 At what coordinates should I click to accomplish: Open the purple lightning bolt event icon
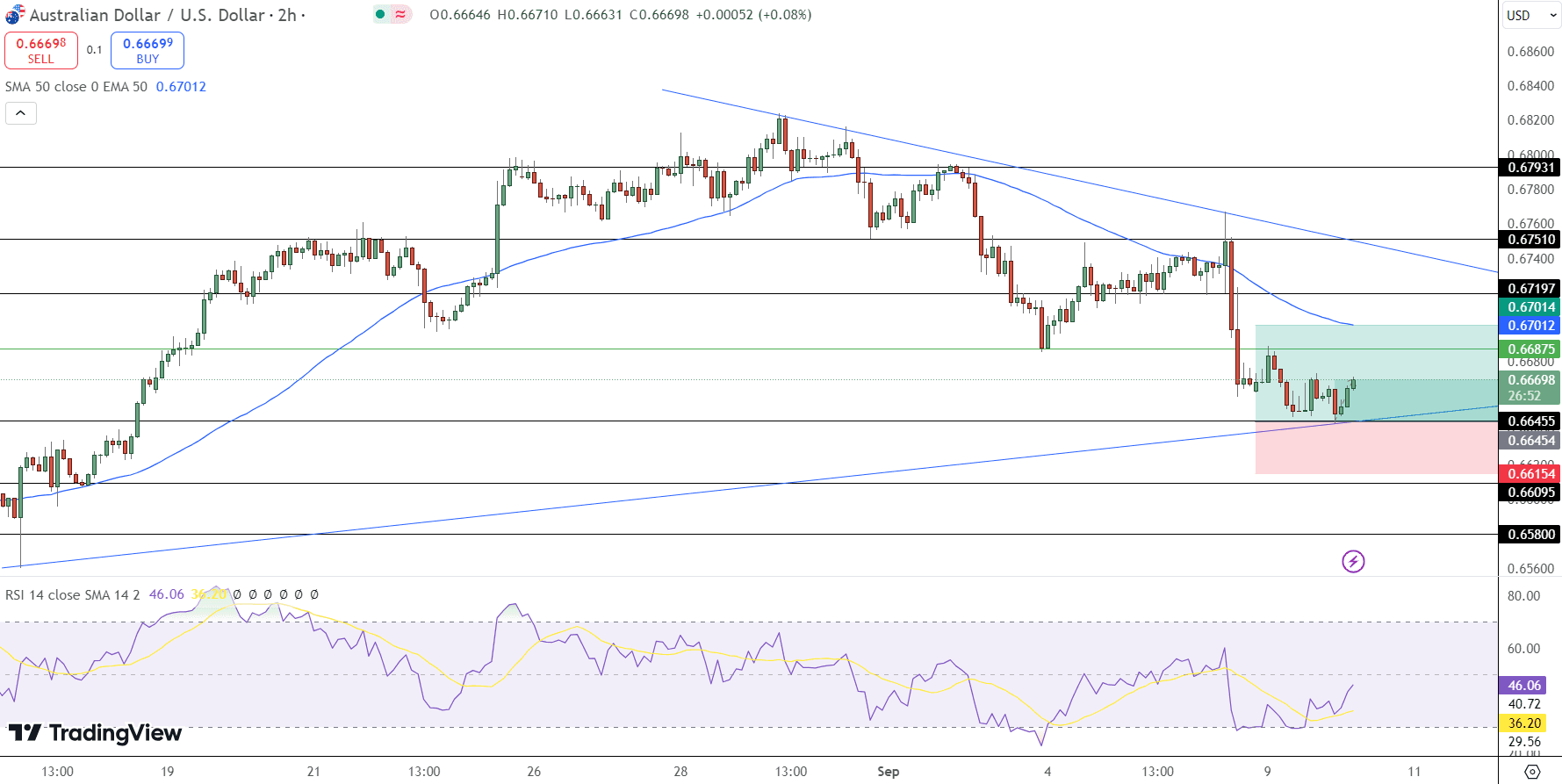(x=1353, y=561)
